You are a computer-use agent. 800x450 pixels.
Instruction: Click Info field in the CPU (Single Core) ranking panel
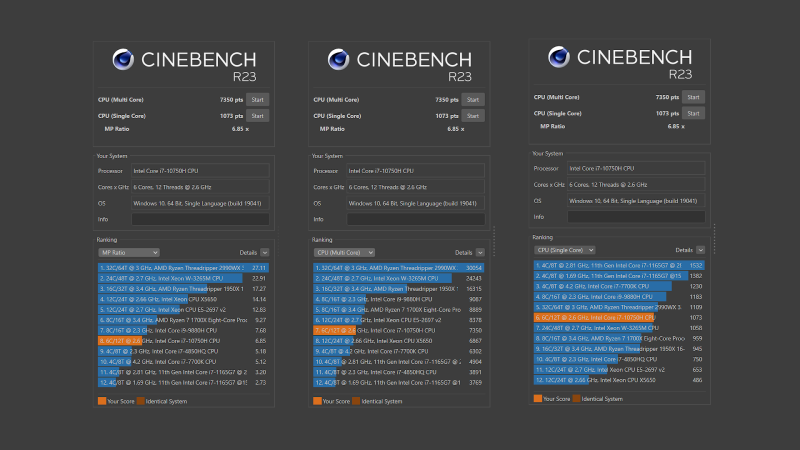click(x=636, y=217)
